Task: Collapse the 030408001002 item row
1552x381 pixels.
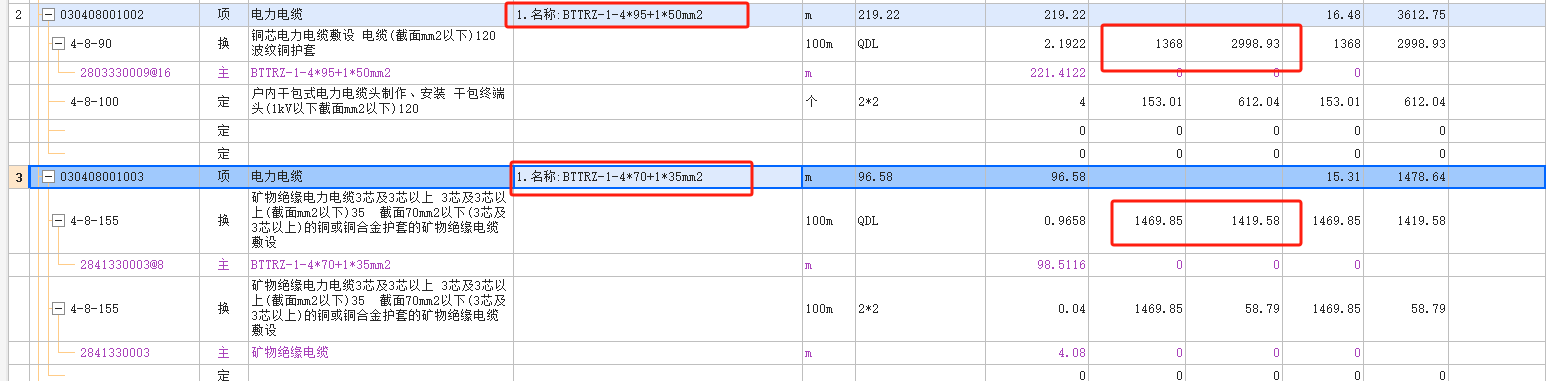Action: coord(48,15)
